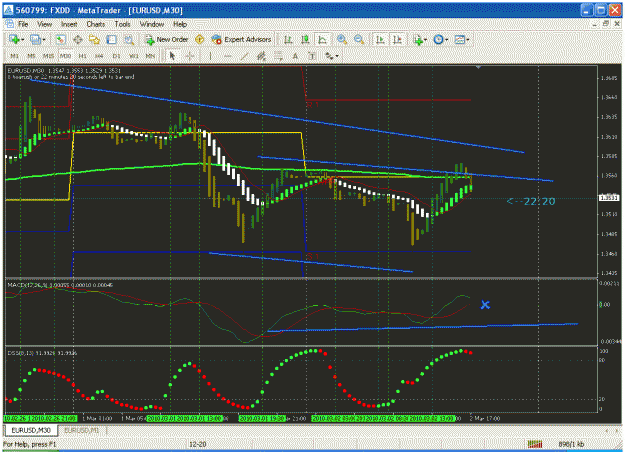This screenshot has width=625, height=452.
Task: Switch to Bar Chart display
Action: click(288, 39)
